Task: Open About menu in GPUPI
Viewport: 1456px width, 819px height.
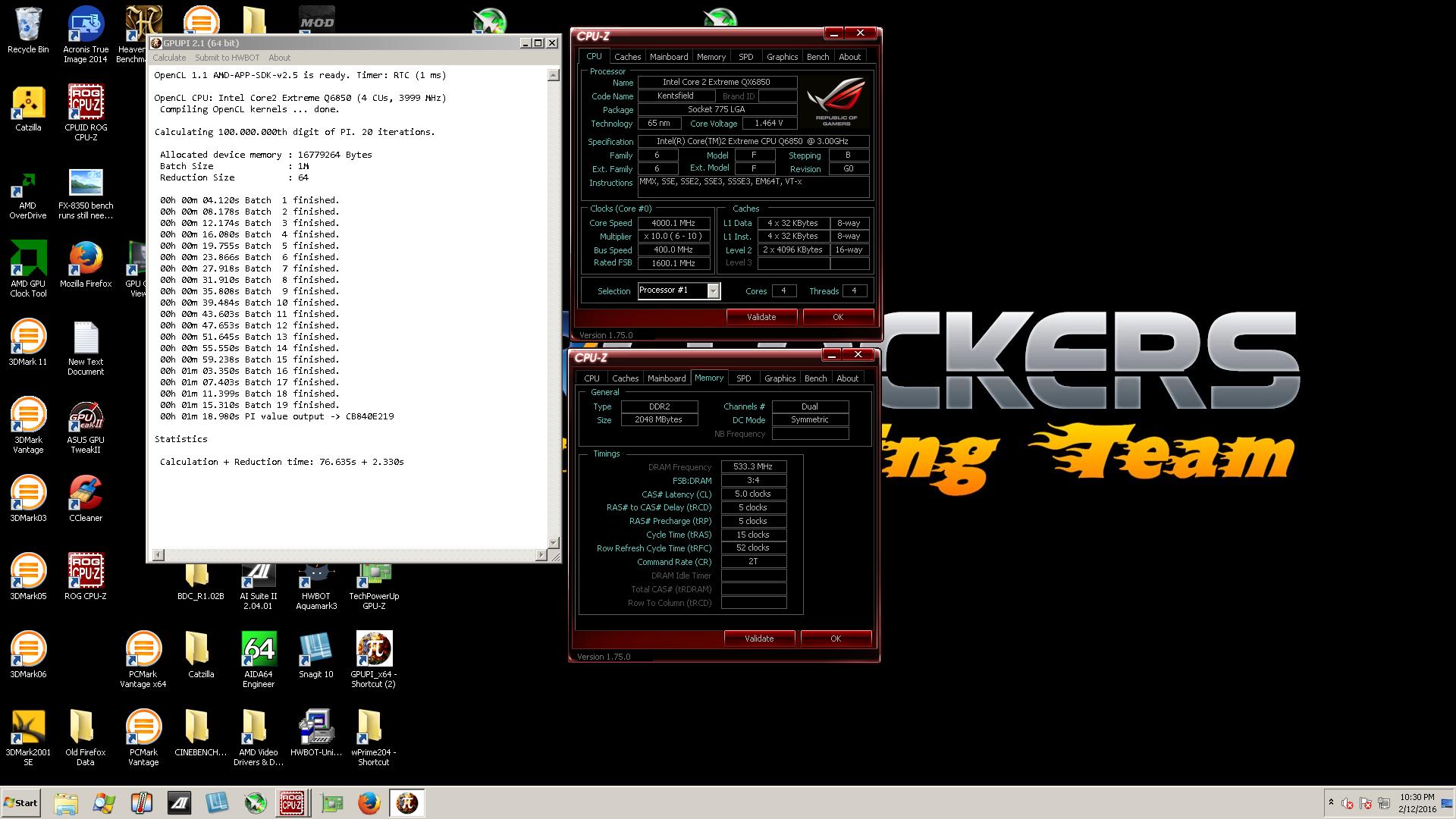Action: (x=279, y=58)
